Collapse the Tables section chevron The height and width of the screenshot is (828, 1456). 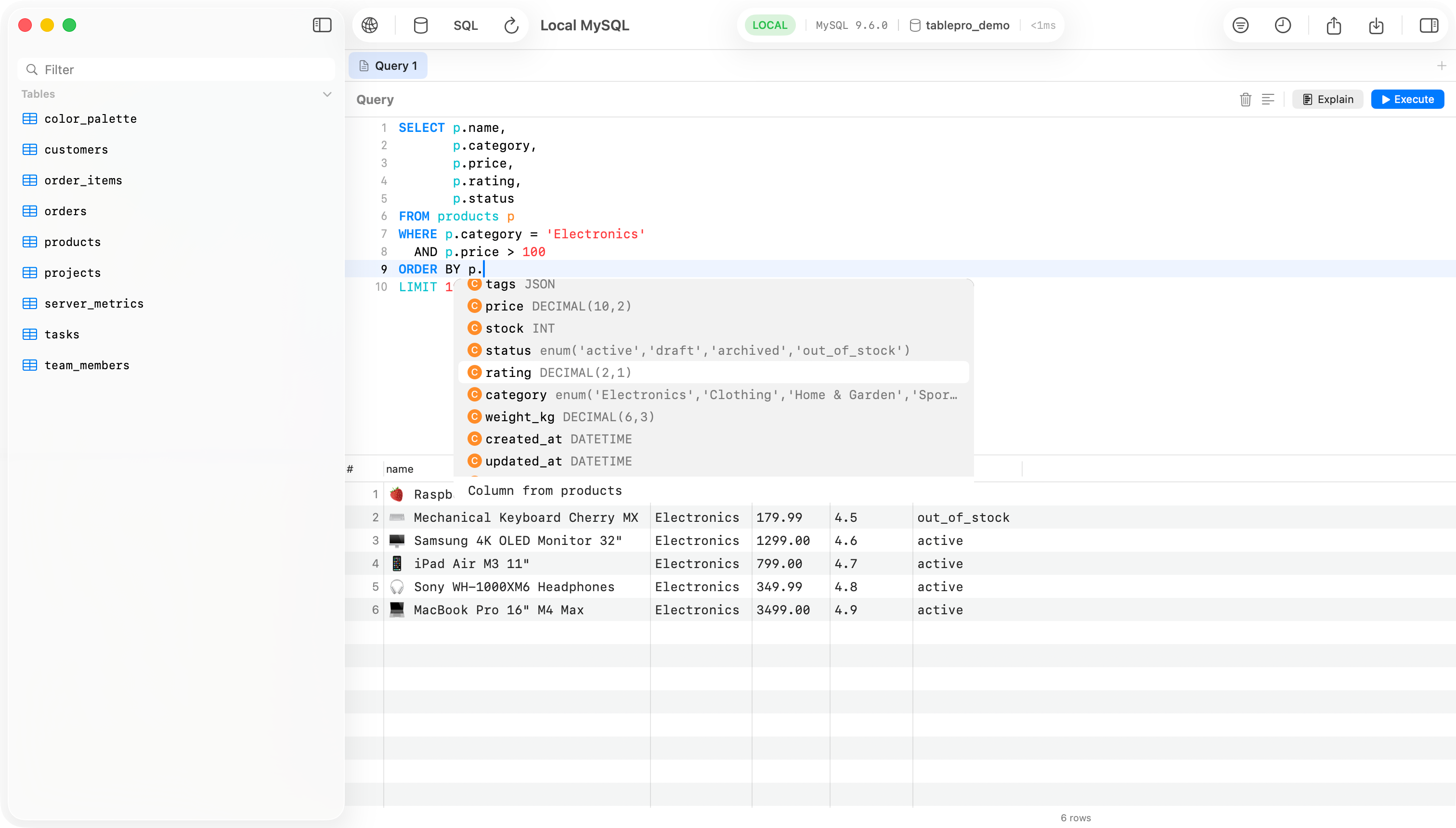326,94
